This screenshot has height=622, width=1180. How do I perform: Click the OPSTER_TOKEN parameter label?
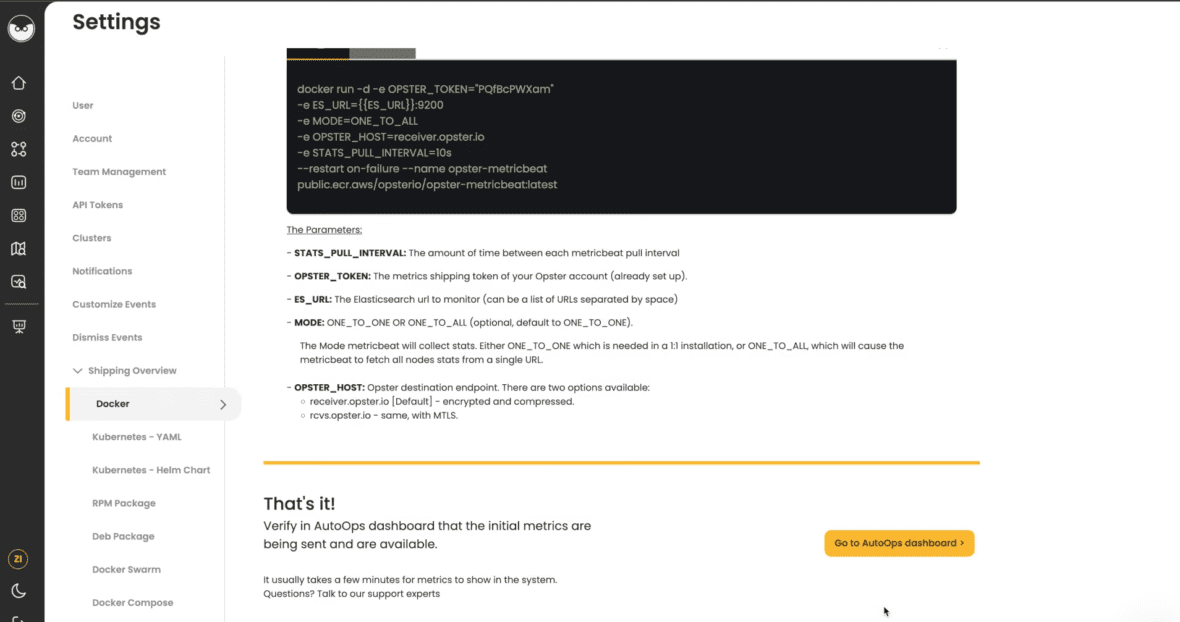[332, 276]
